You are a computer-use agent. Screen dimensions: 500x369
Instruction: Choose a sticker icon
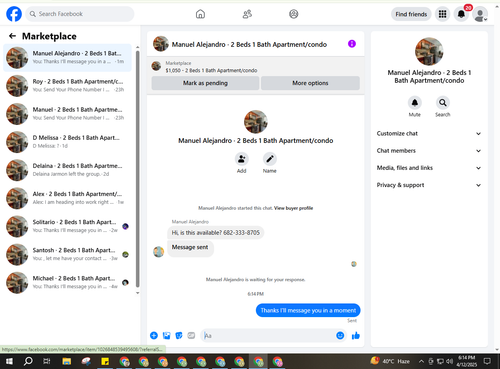179,336
